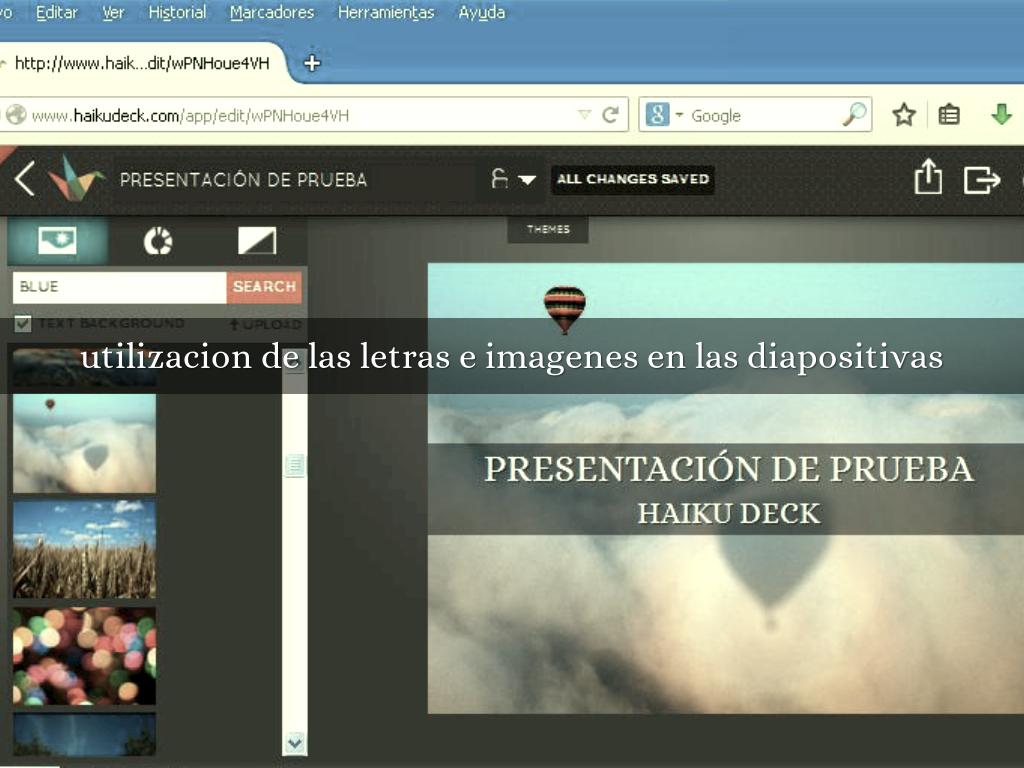Open the Marcadores menu

tap(271, 13)
